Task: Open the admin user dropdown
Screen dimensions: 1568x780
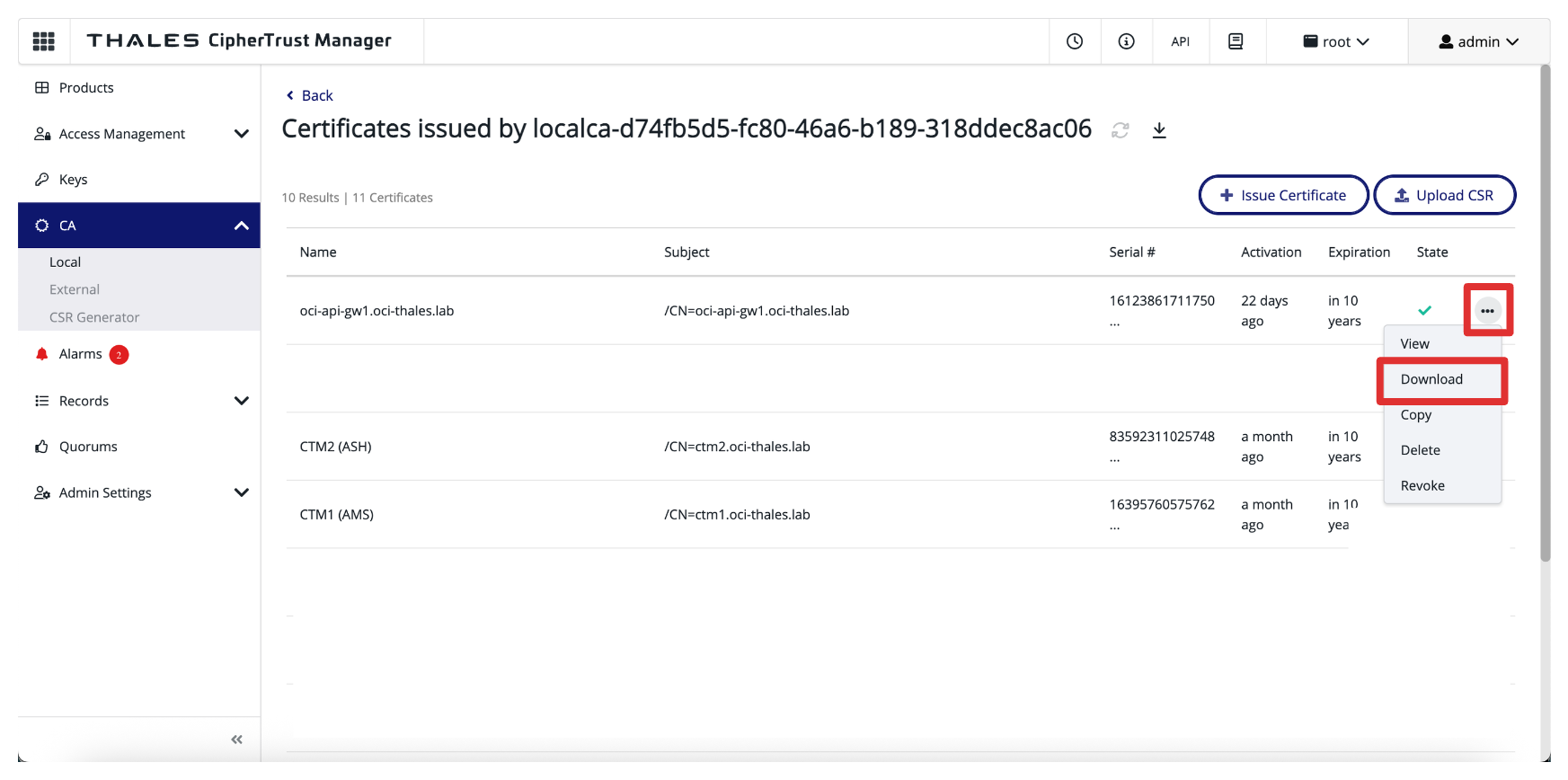Action: point(1478,41)
